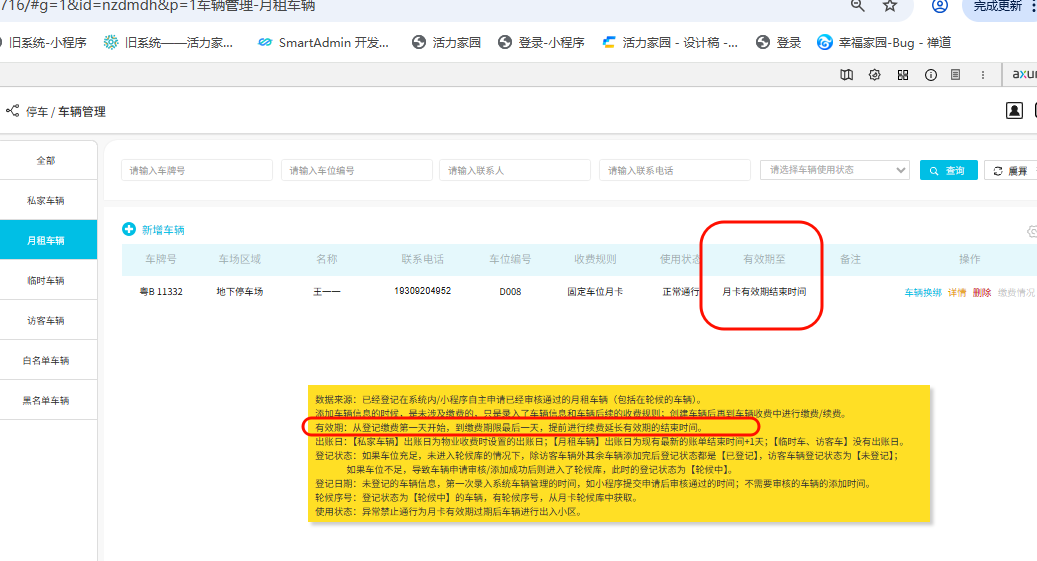
Task: Focus the 请输入联系电话 input field
Action: pos(675,170)
